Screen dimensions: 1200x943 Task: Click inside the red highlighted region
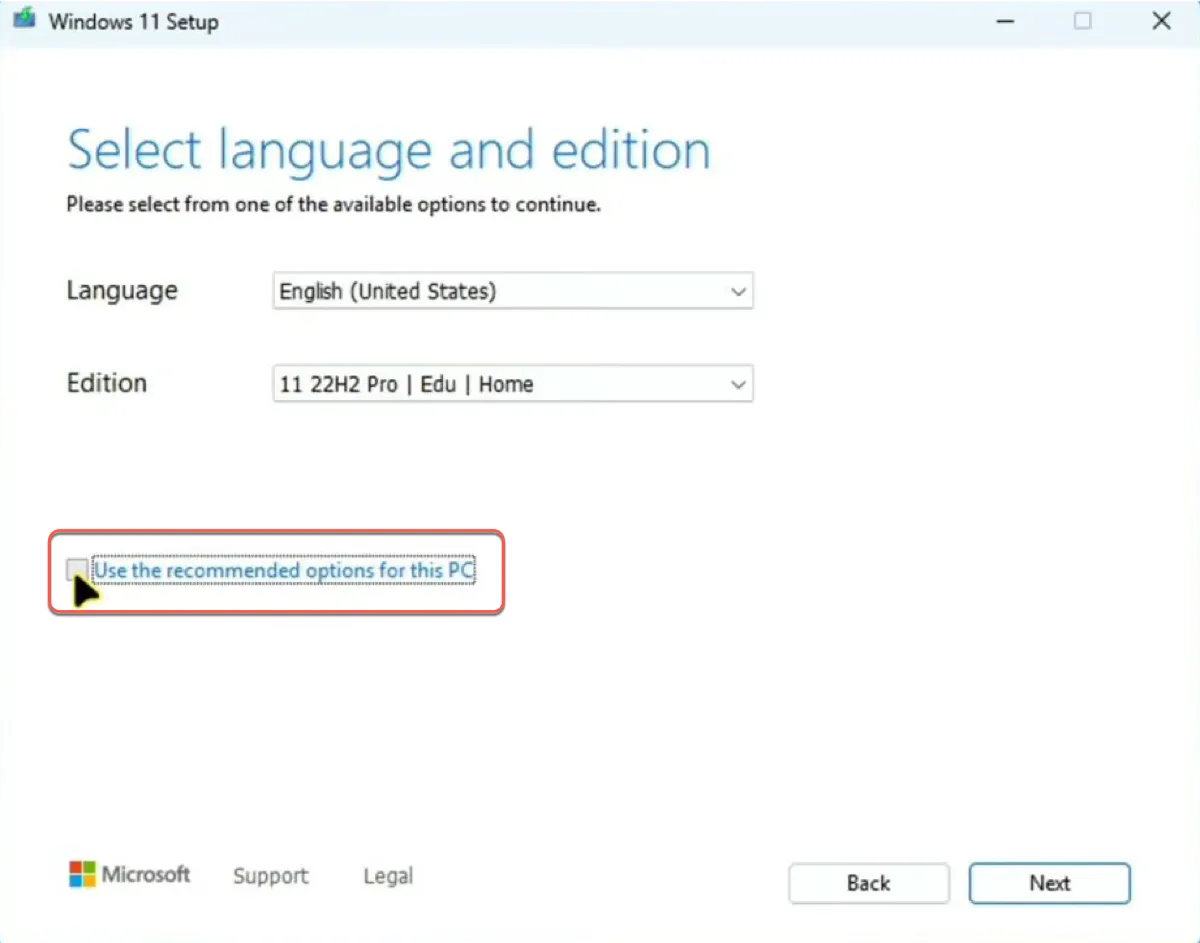[276, 571]
